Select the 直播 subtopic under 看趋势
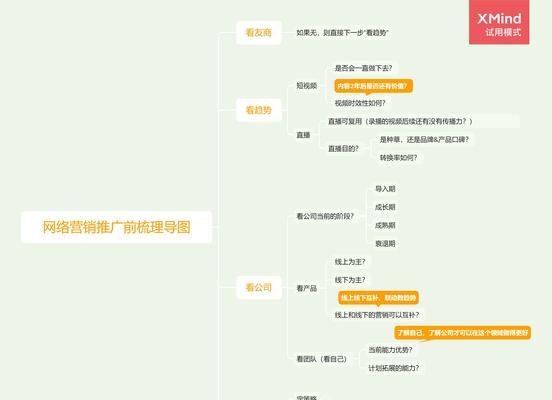 coord(303,135)
